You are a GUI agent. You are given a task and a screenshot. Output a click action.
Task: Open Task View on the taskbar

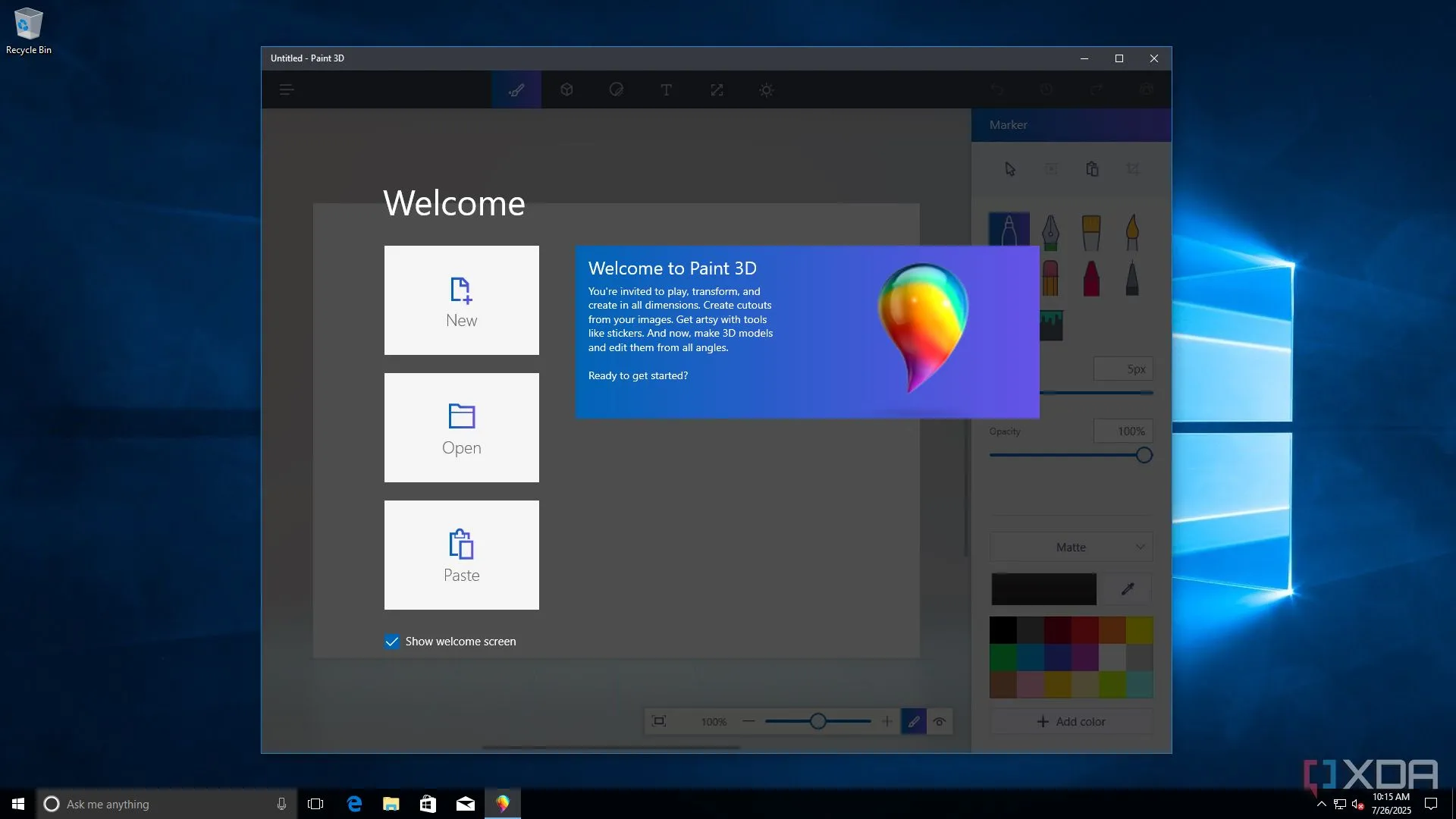(315, 804)
